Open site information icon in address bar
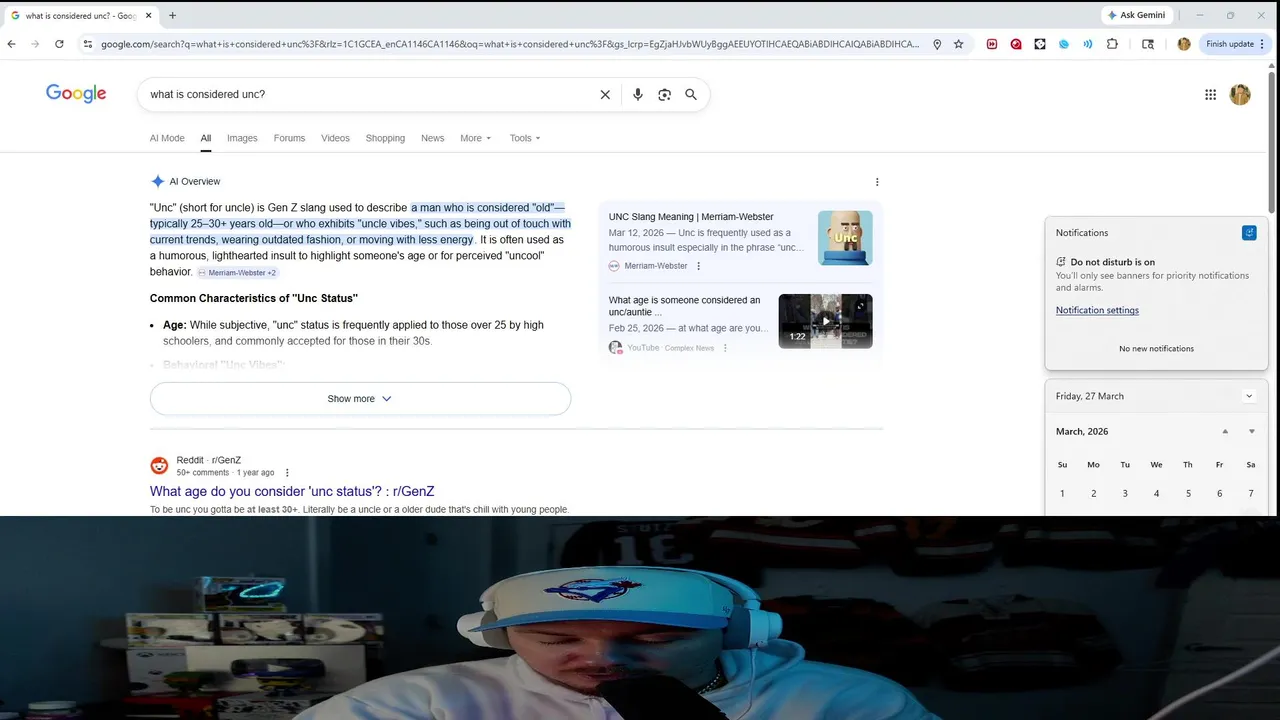 tap(88, 44)
